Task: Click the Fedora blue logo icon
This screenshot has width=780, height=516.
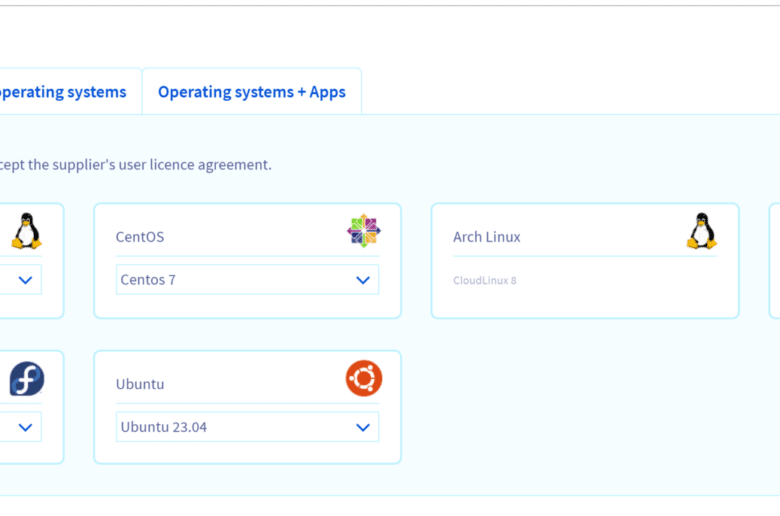Action: 27,378
